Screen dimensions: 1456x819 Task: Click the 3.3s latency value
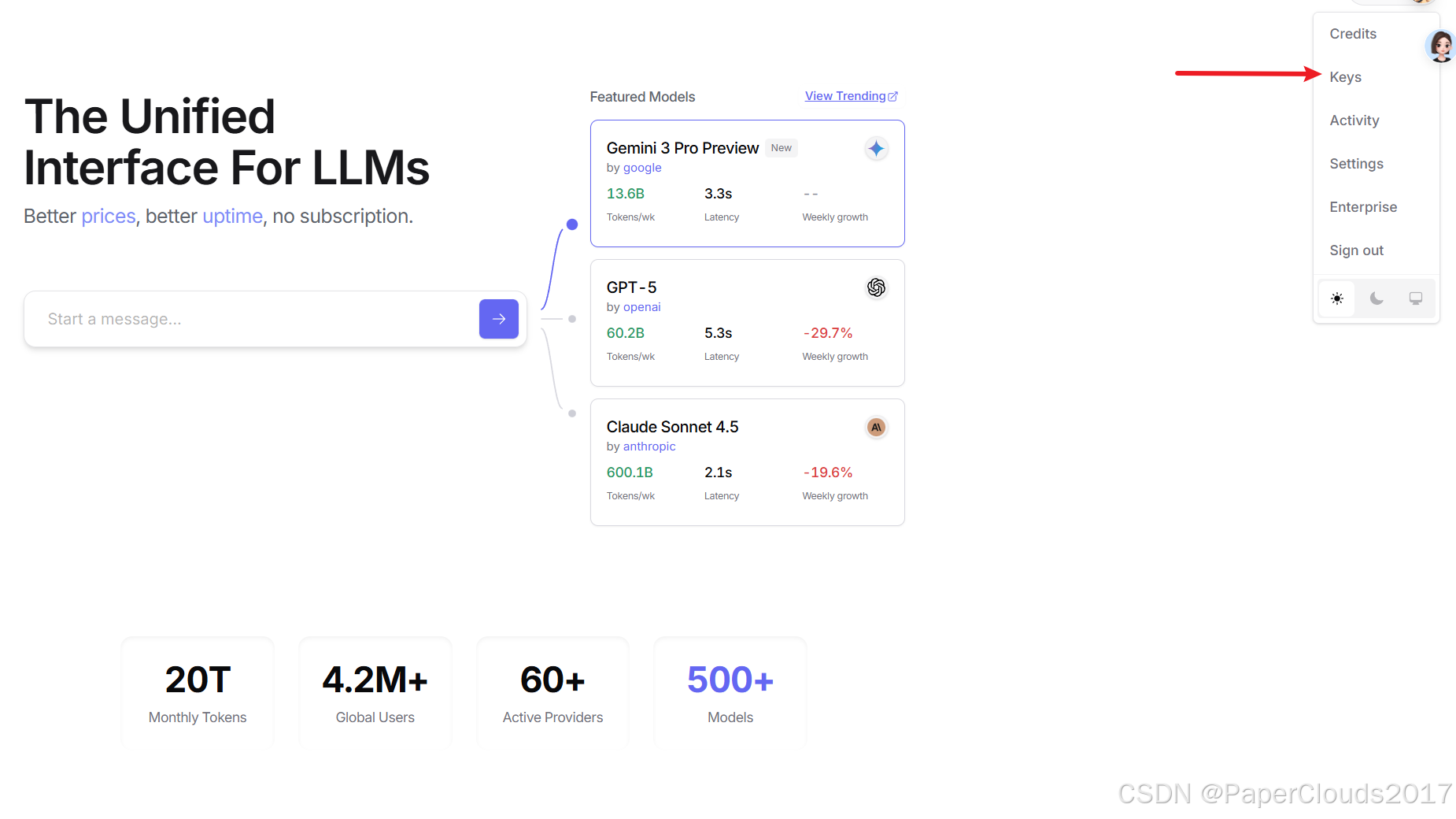click(x=718, y=194)
